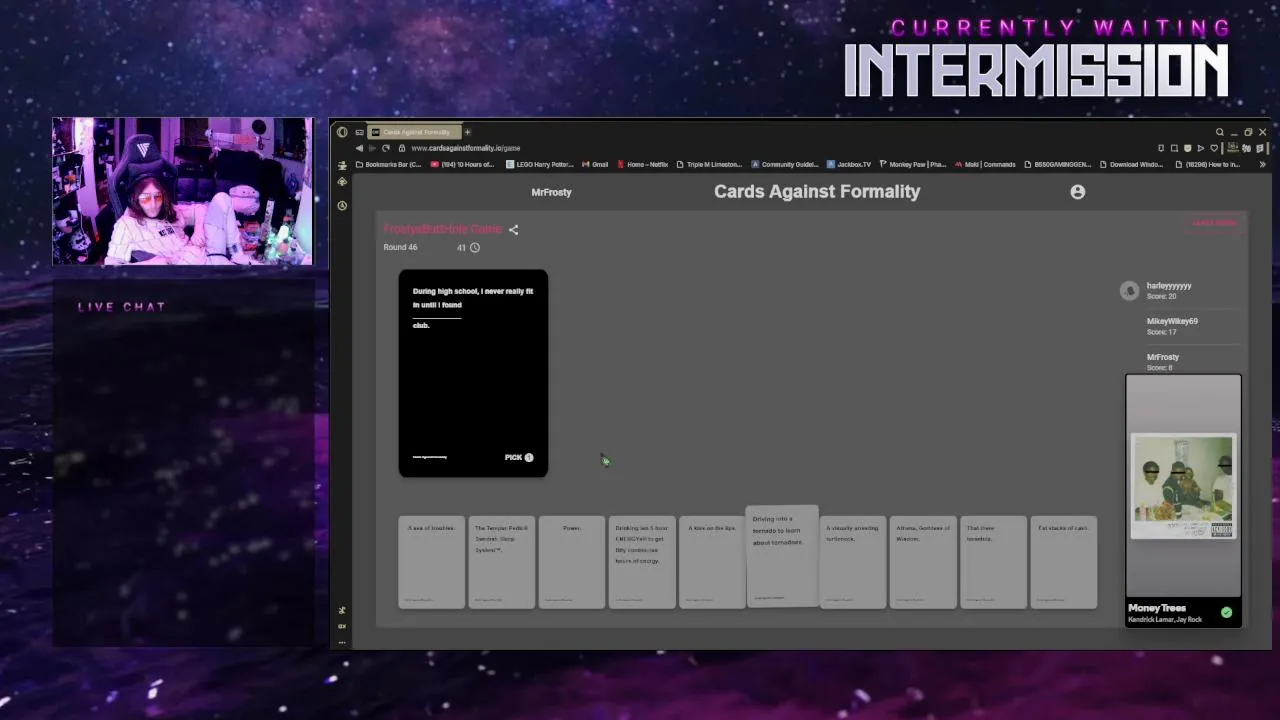This screenshot has height=720, width=1280.
Task: Click the sidebar icon below the Opera logo
Action: (342, 165)
